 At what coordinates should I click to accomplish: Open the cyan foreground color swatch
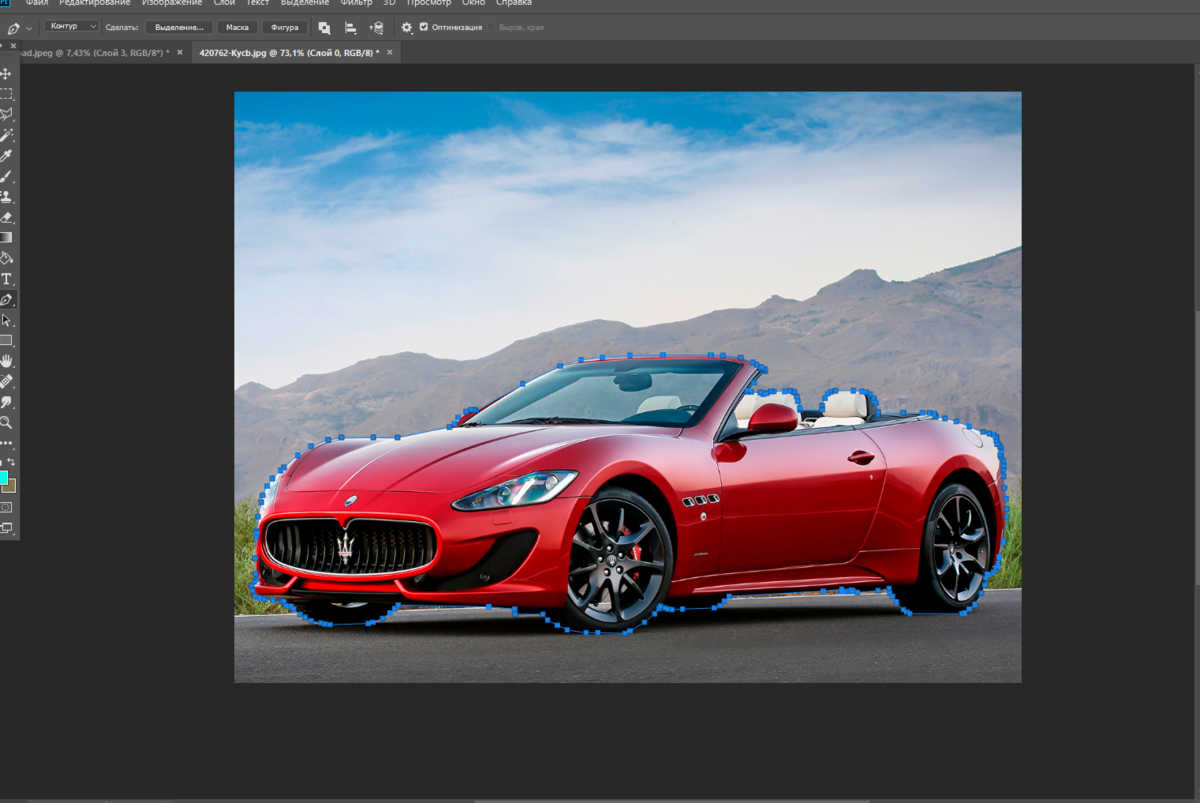tap(3, 477)
